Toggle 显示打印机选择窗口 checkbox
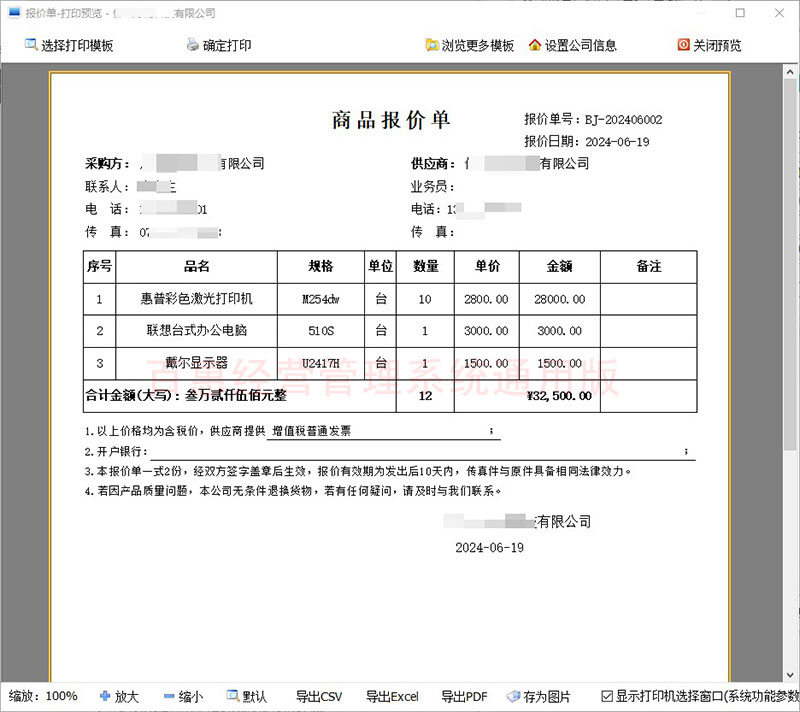The width and height of the screenshot is (800, 712). 607,696
